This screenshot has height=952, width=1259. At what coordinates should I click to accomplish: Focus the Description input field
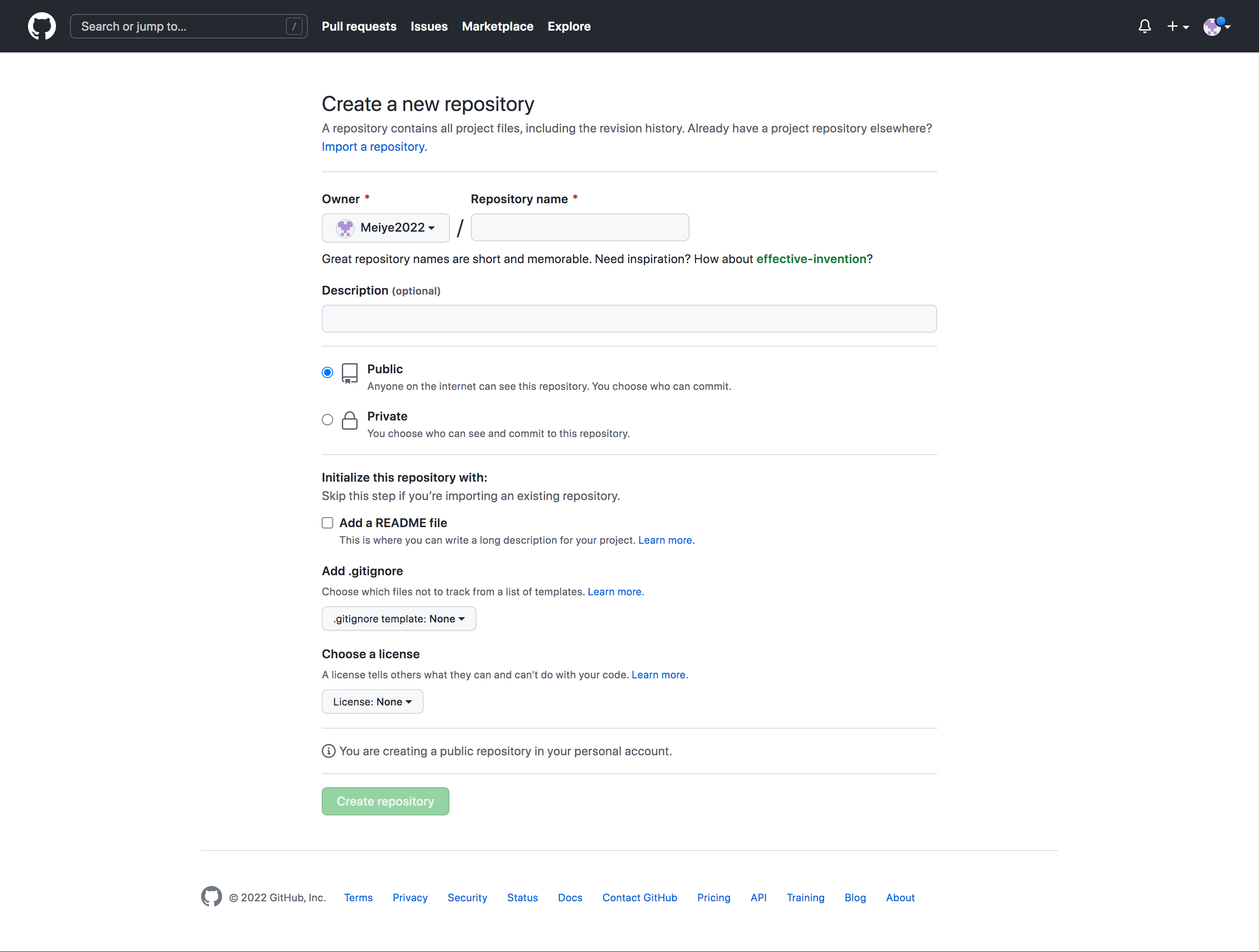629,319
